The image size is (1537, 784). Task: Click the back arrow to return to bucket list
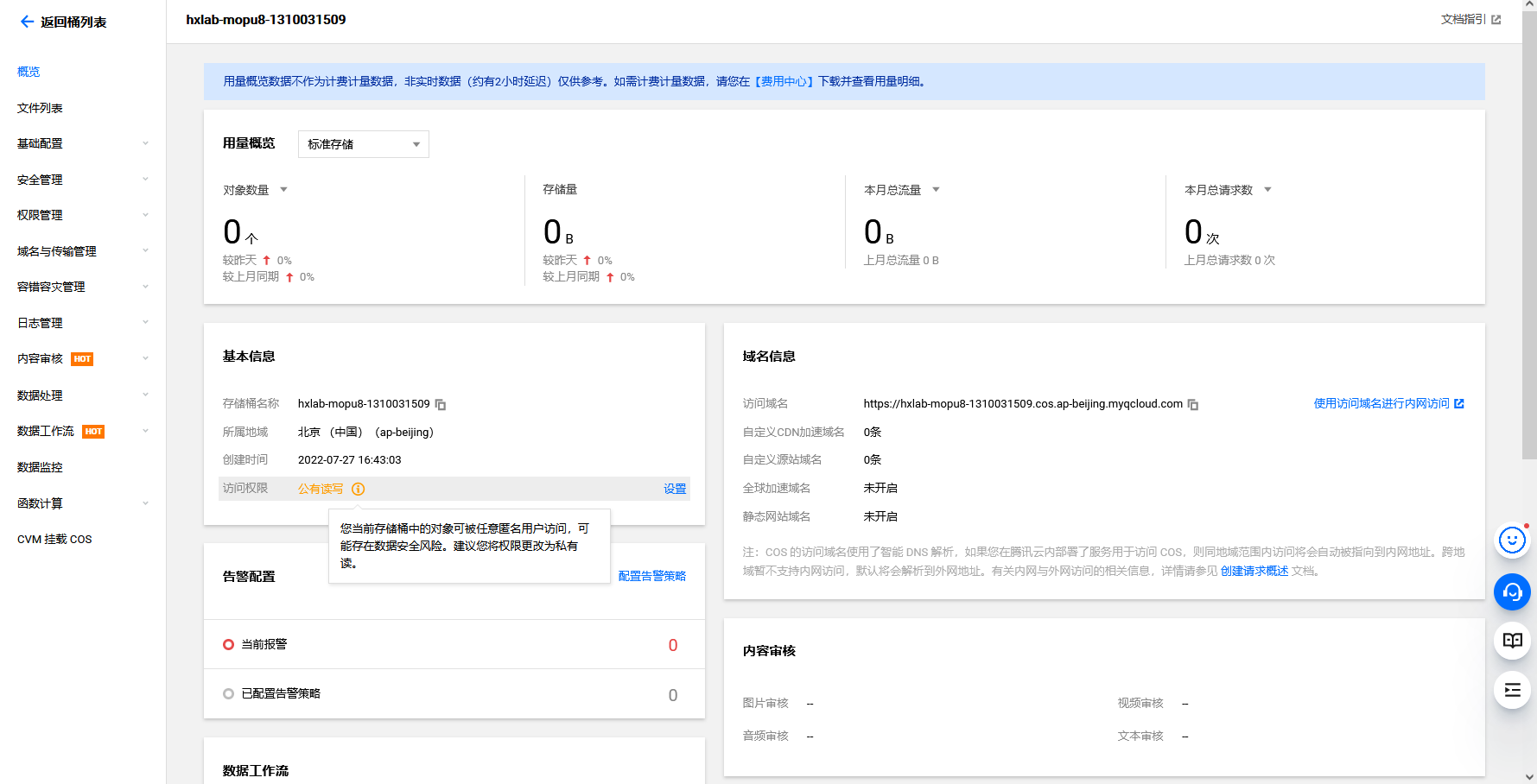click(x=27, y=22)
